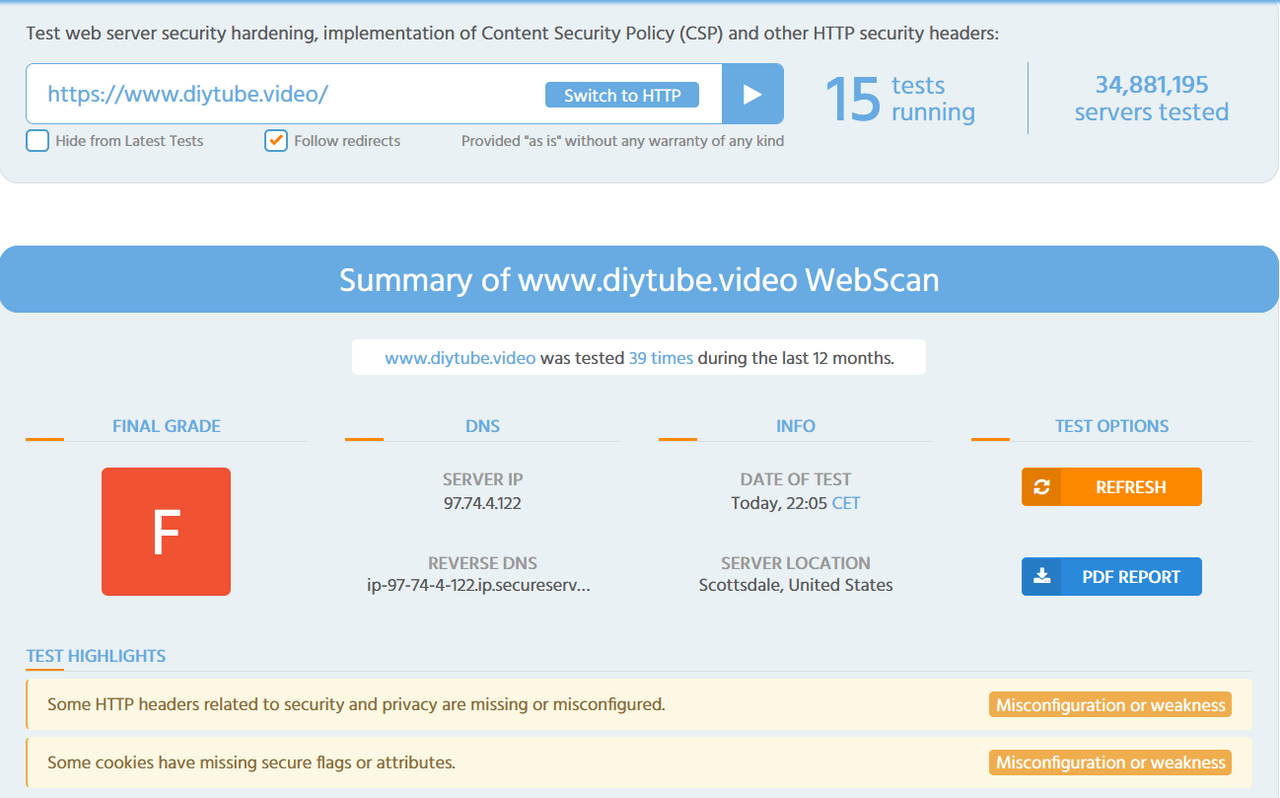
Task: Click the HTTP headers Misconfiguration or weakness tag
Action: [x=1111, y=705]
